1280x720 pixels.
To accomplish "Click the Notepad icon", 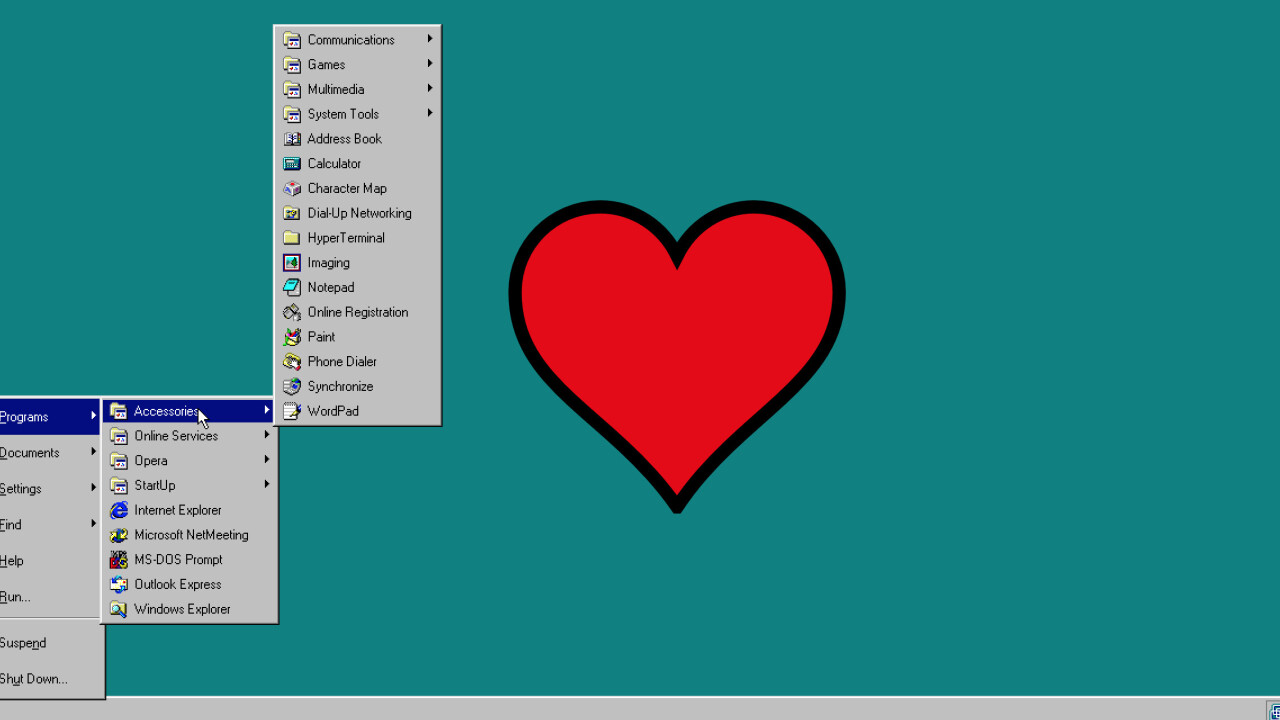I will [x=292, y=288].
